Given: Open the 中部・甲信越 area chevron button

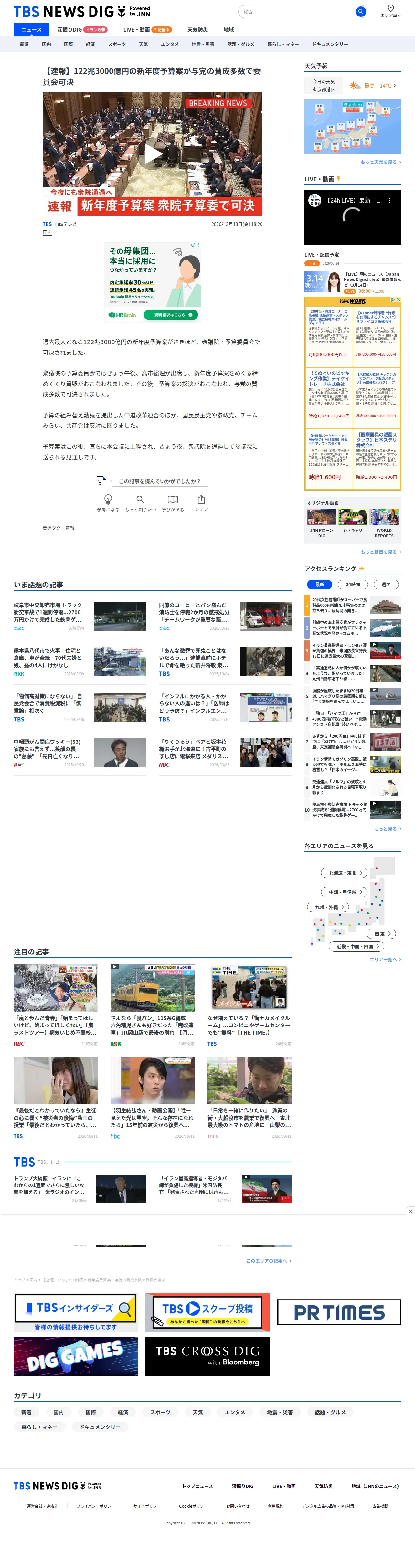Looking at the screenshot, I should (344, 892).
